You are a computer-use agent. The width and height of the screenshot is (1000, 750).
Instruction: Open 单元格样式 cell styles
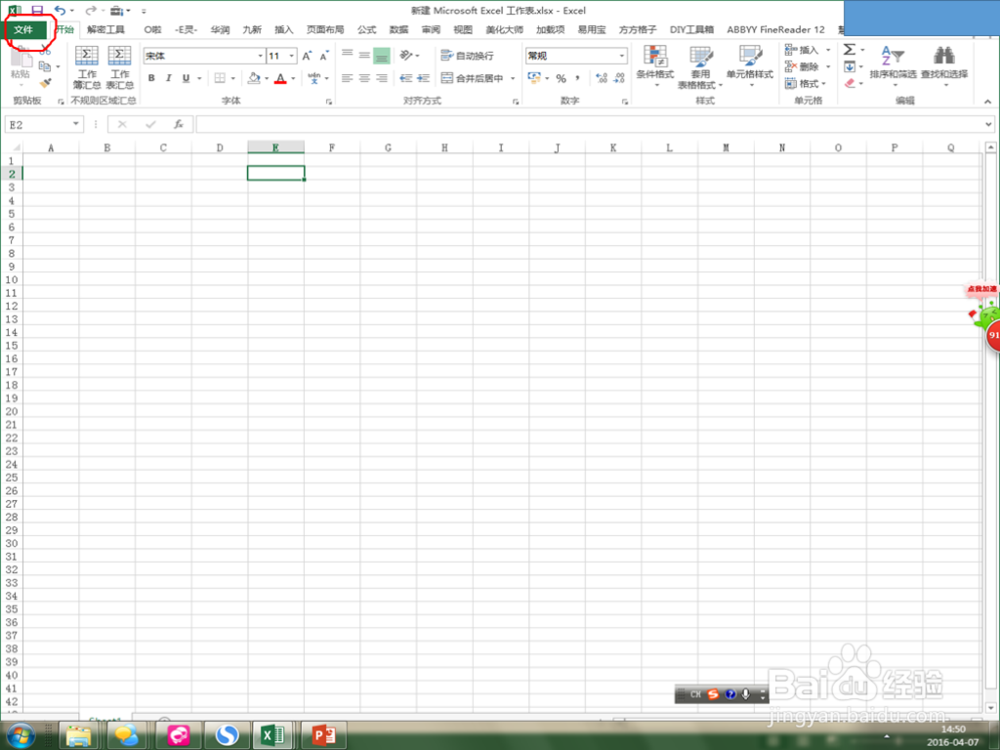[750, 66]
